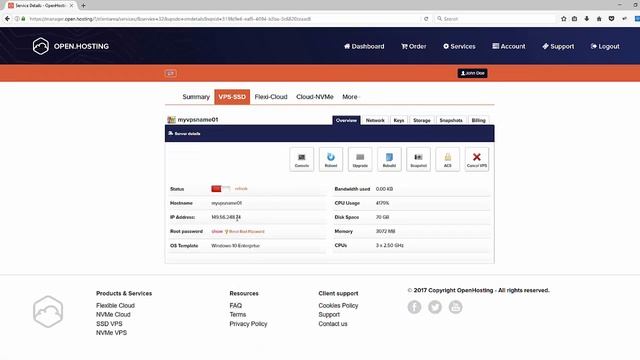Close the Service Details browser tab

point(71,6)
